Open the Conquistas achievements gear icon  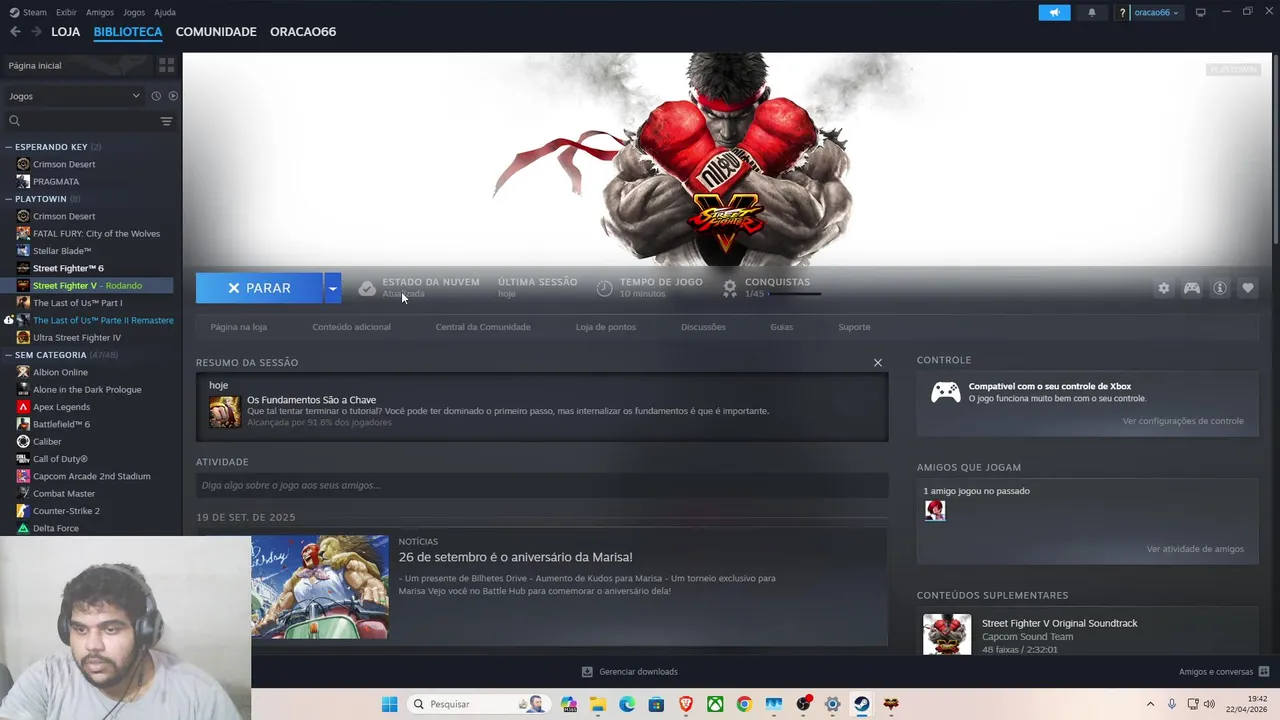click(x=730, y=288)
